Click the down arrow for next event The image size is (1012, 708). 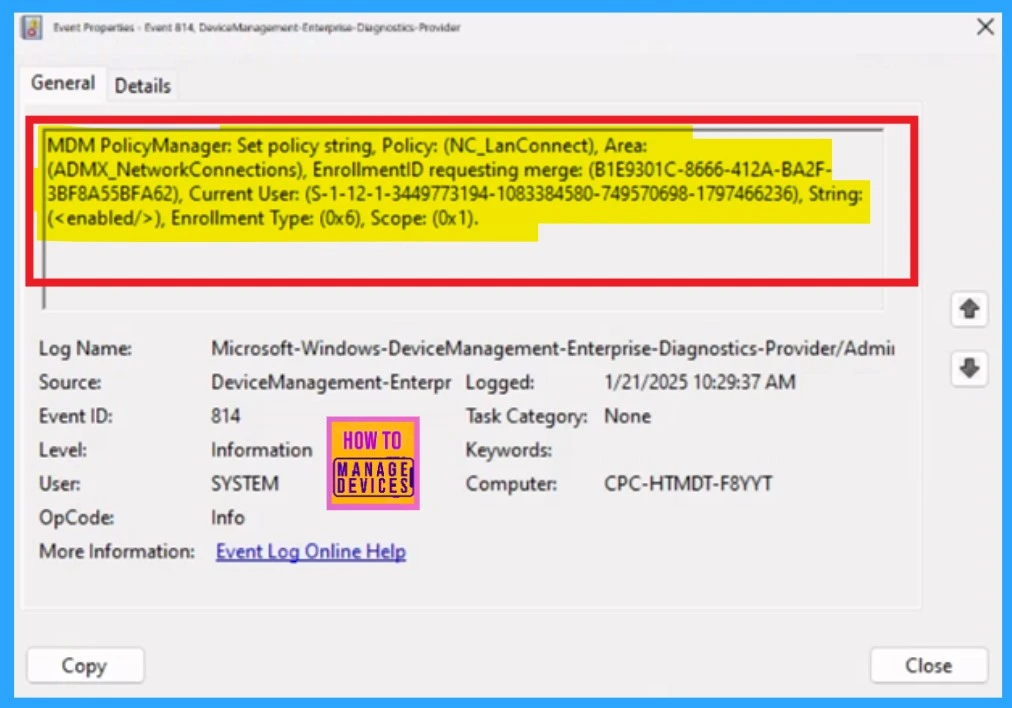[x=969, y=369]
